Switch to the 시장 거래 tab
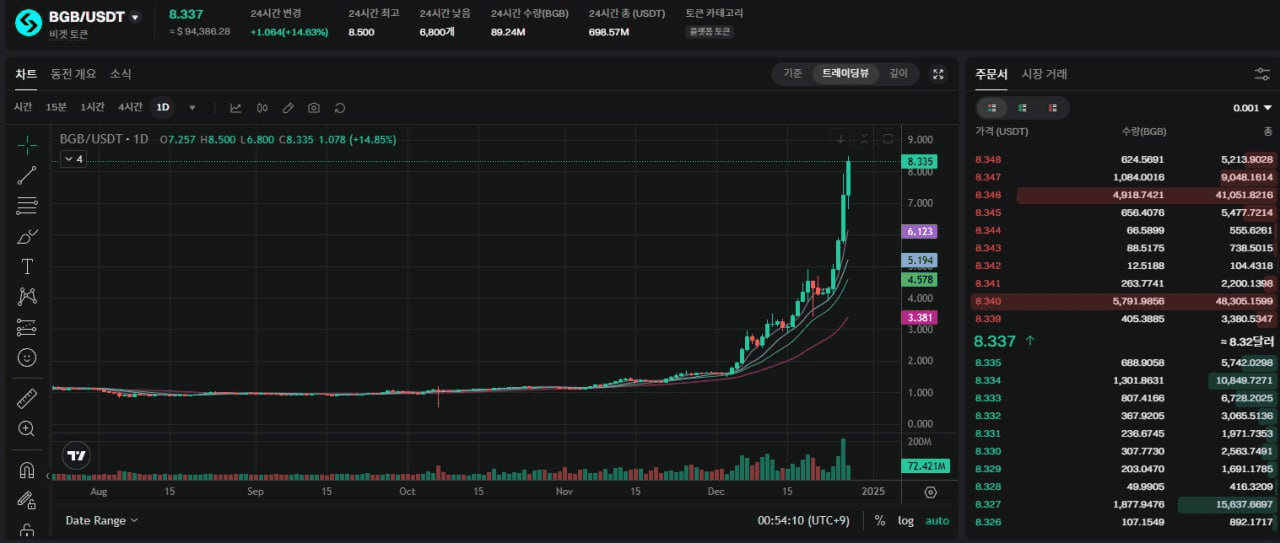 [x=1044, y=74]
